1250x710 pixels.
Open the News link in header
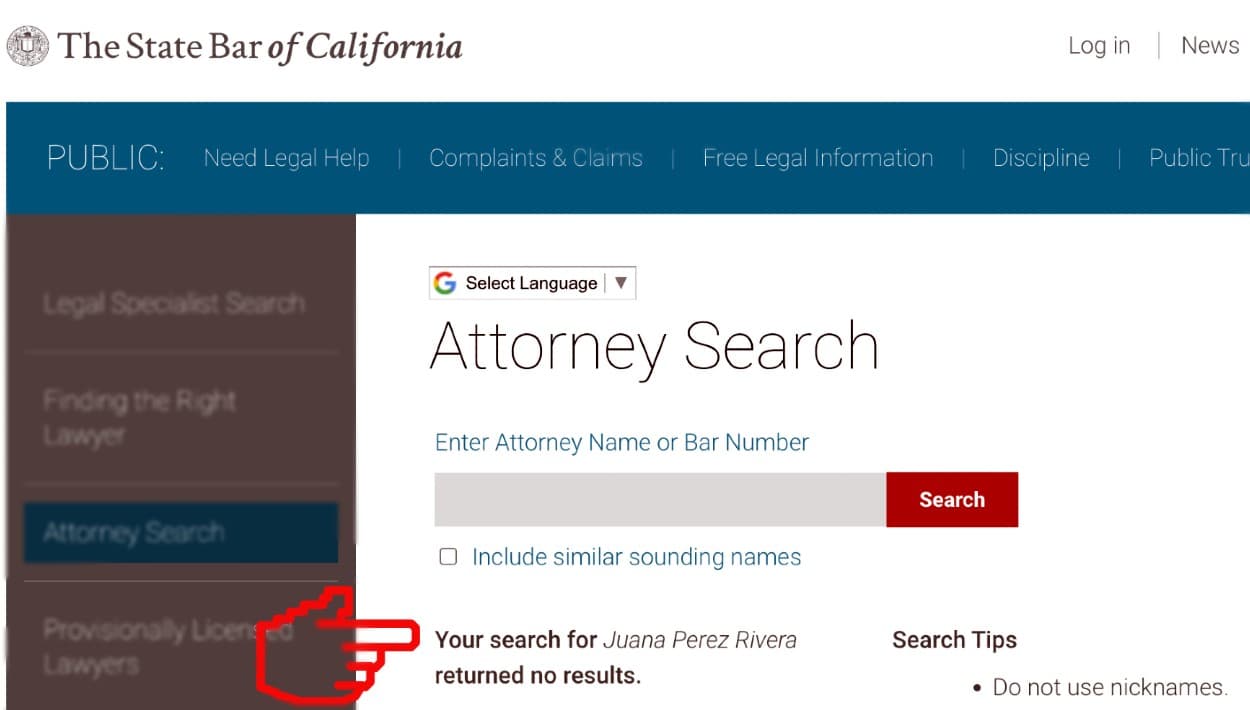pos(1209,46)
